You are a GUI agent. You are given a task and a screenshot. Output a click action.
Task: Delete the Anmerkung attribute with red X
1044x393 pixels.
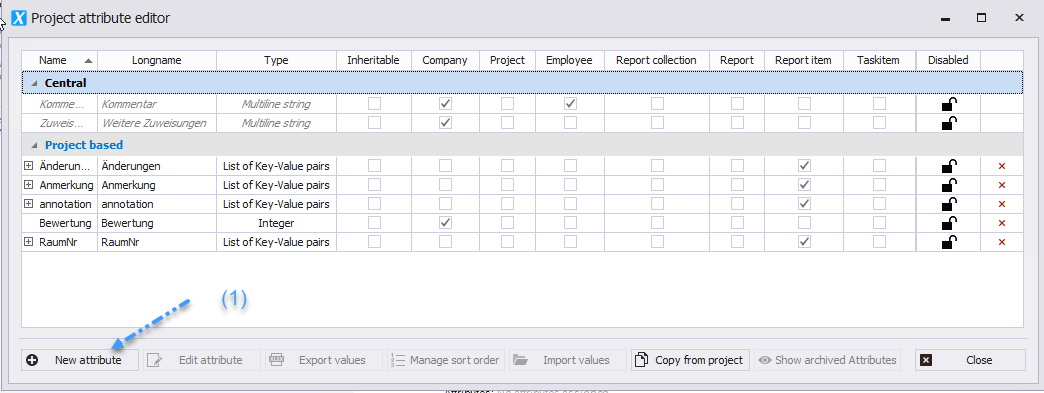click(1001, 185)
